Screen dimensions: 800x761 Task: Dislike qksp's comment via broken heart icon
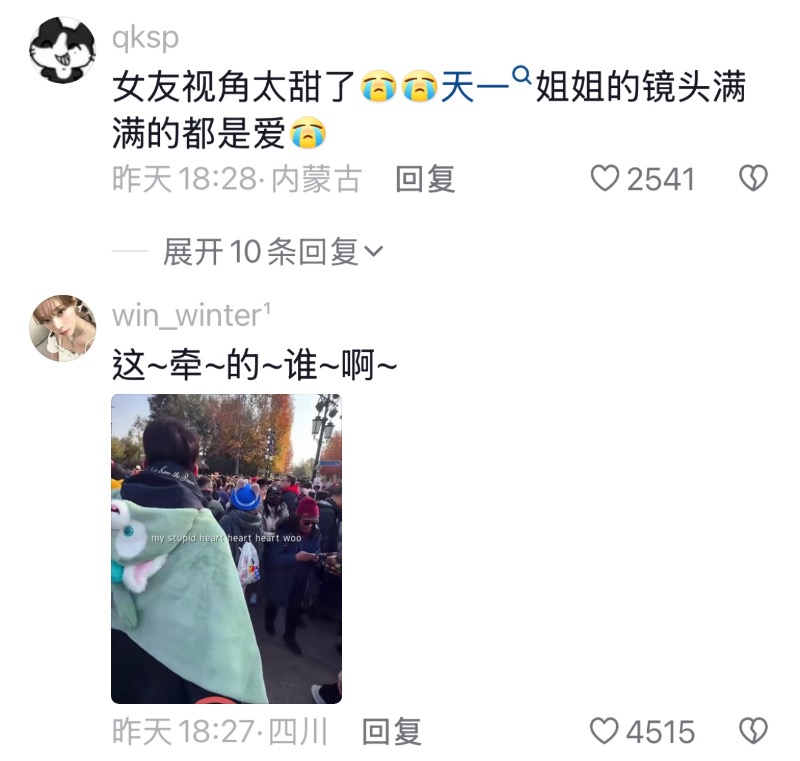[753, 179]
